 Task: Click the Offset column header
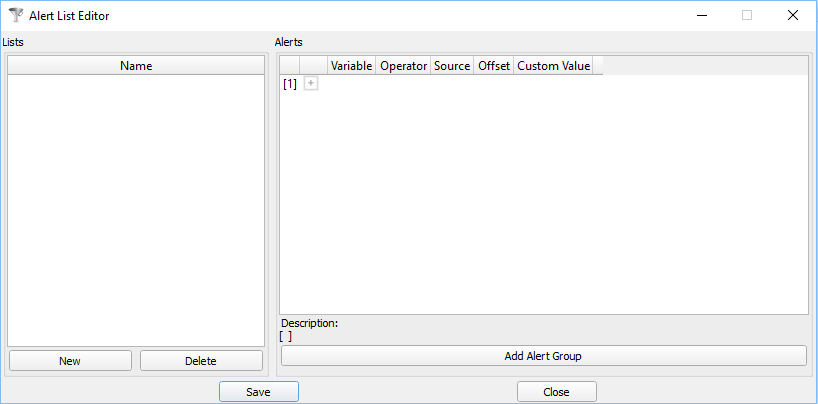click(494, 66)
